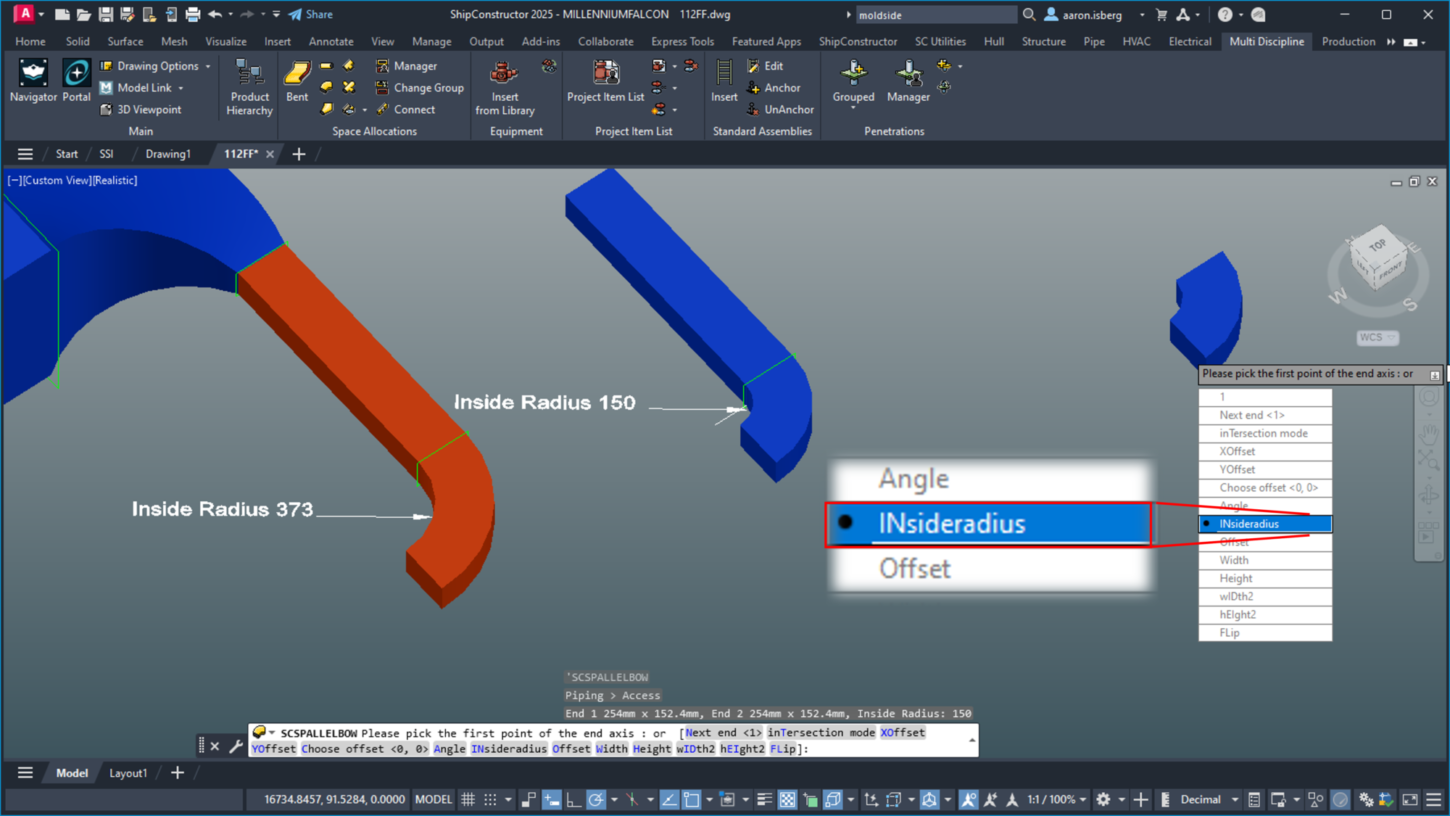
Task: Open the Space Allocations Manager
Action: [x=412, y=65]
